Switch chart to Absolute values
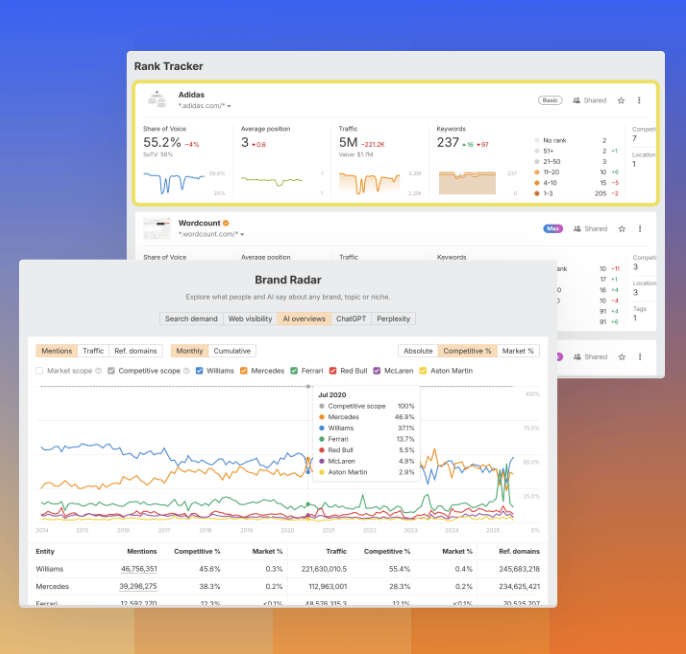This screenshot has width=686, height=654. (x=418, y=351)
